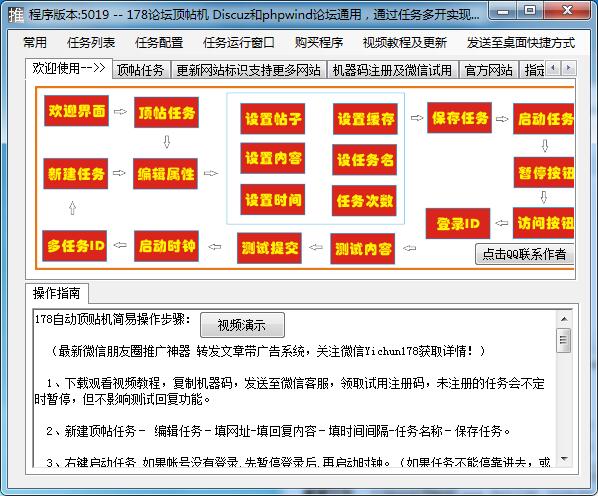
Task: Click the 测试提交 red block
Action: (269, 248)
